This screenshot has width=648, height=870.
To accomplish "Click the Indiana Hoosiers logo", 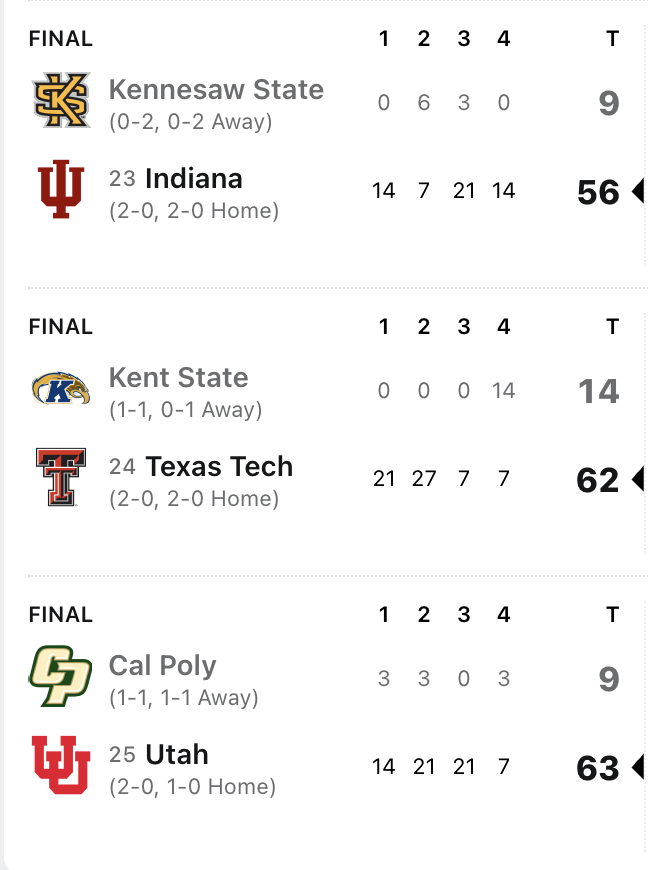I will [x=62, y=190].
